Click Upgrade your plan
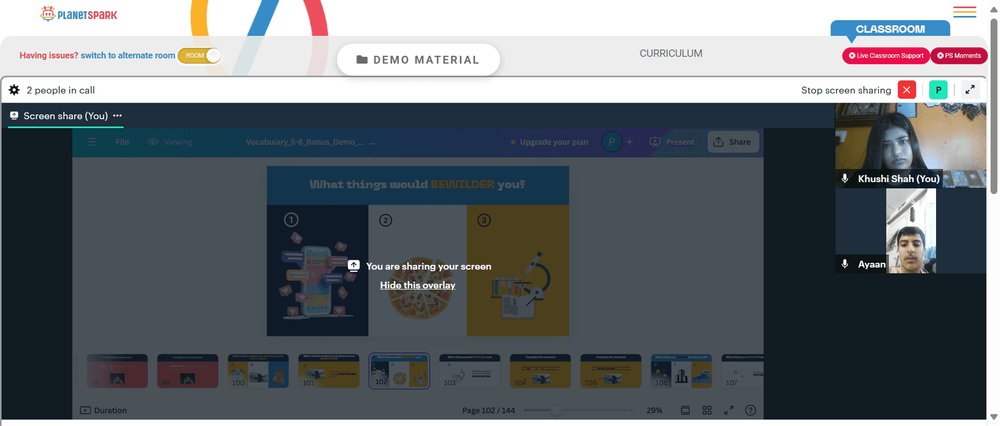The width and height of the screenshot is (1000, 426). pyautogui.click(x=548, y=142)
